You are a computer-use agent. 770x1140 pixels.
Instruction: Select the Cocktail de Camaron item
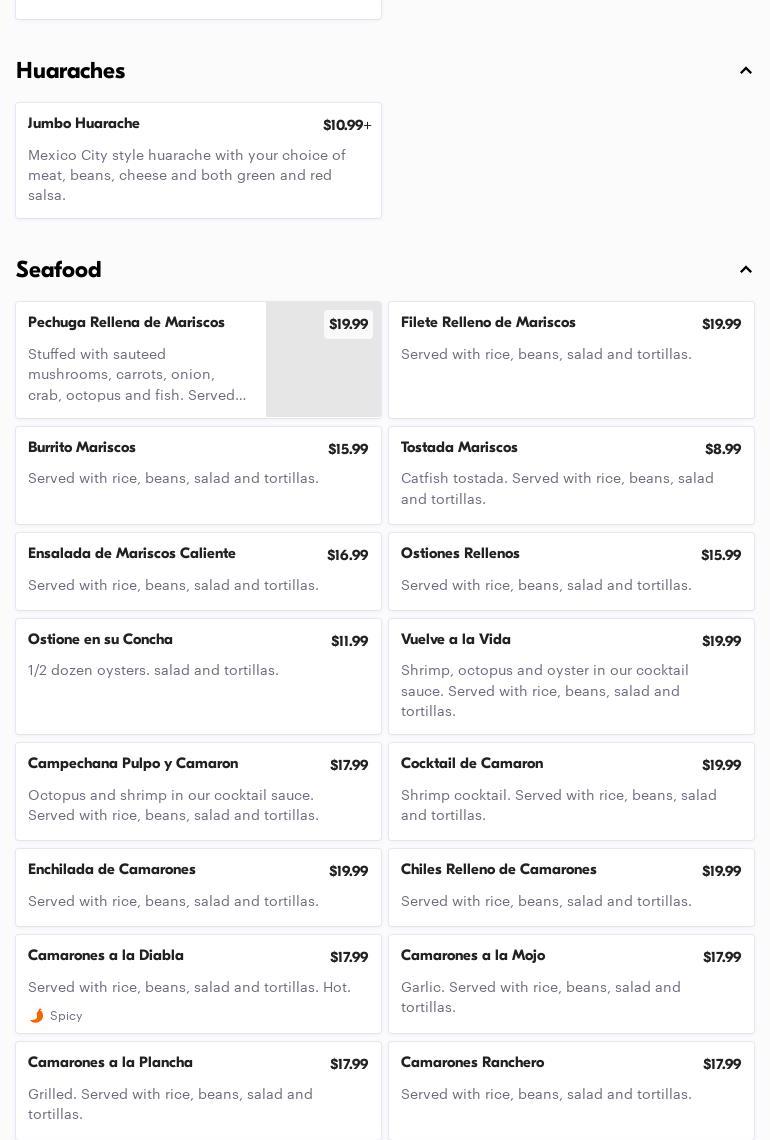[571, 791]
